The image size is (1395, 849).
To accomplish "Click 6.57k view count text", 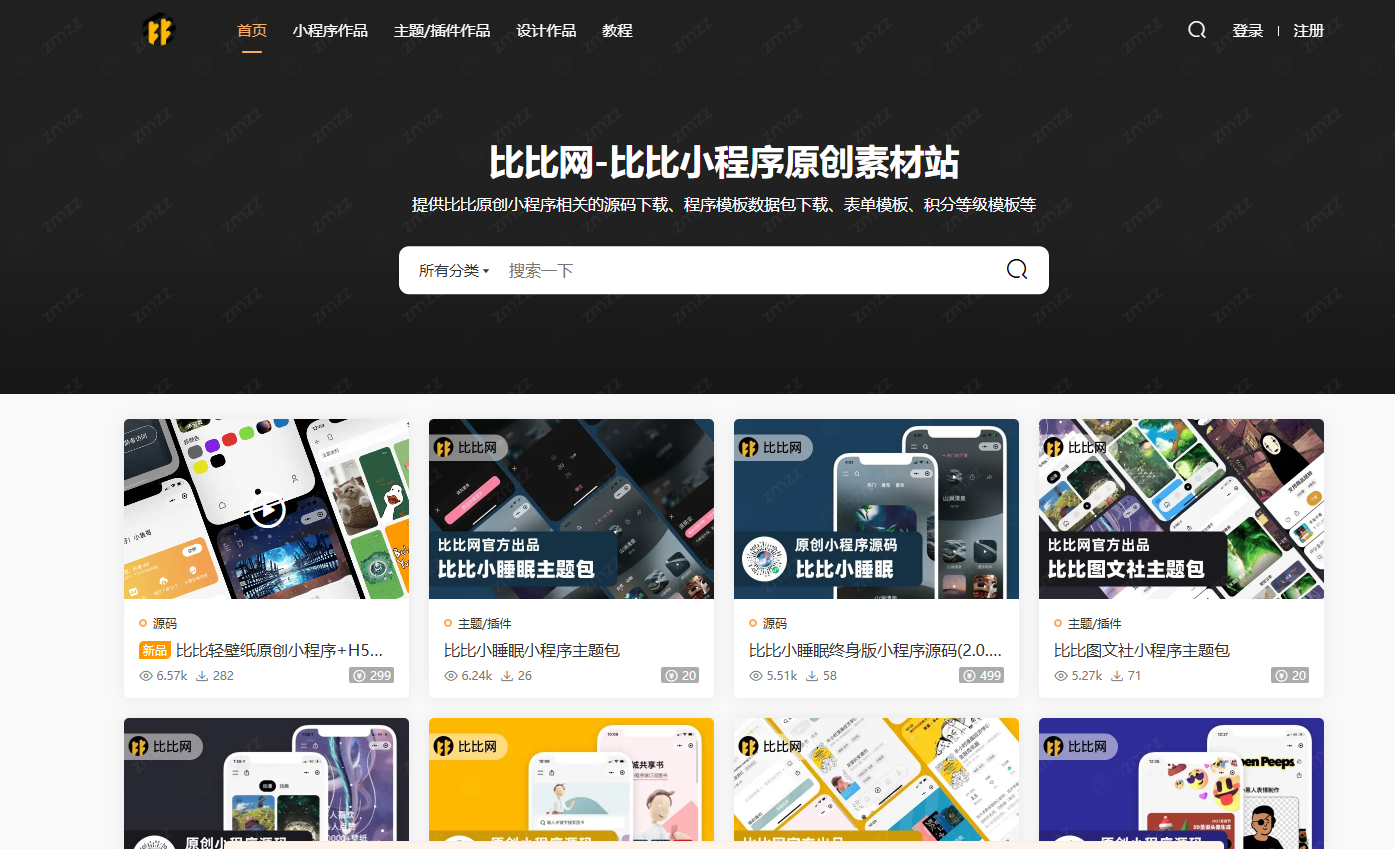I will pyautogui.click(x=172, y=676).
